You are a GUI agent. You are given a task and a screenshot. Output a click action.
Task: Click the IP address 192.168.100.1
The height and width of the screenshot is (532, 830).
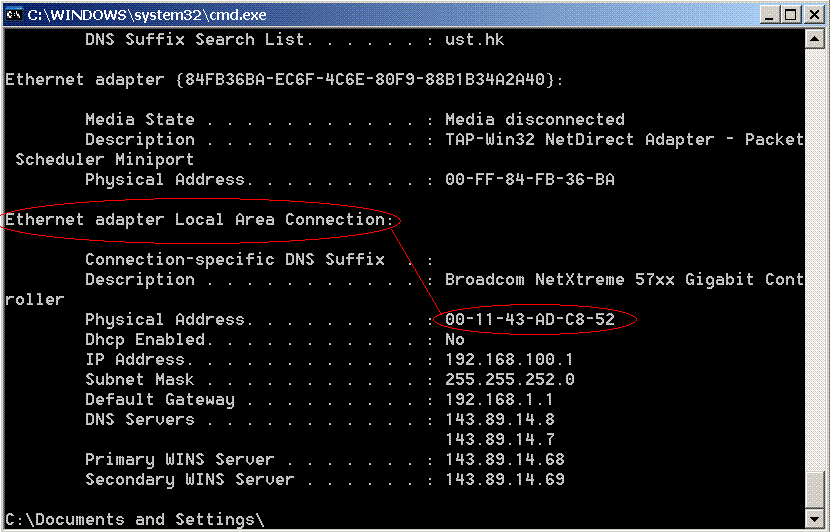pyautogui.click(x=509, y=359)
